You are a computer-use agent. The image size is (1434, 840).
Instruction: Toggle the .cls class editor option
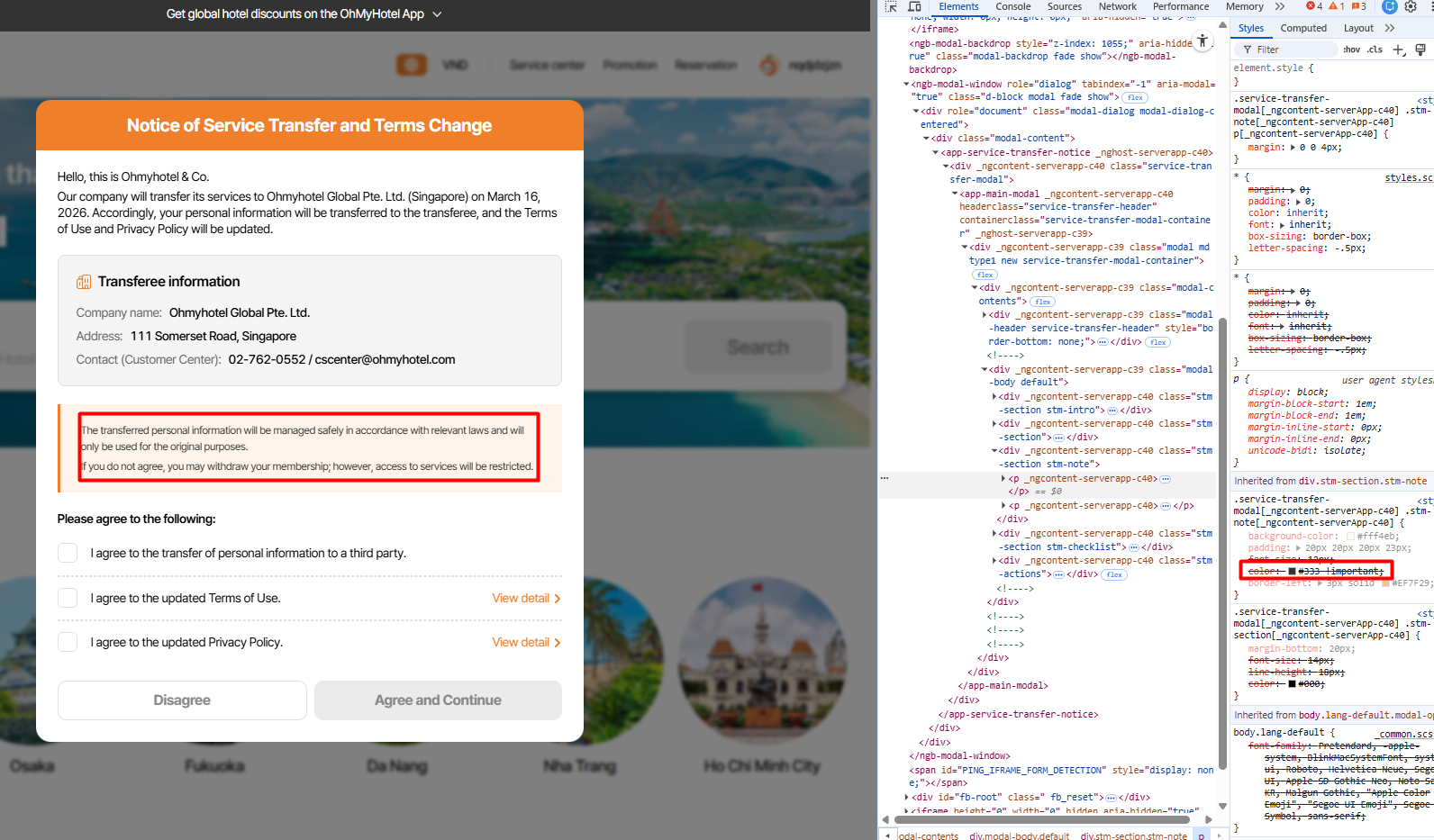(1375, 50)
